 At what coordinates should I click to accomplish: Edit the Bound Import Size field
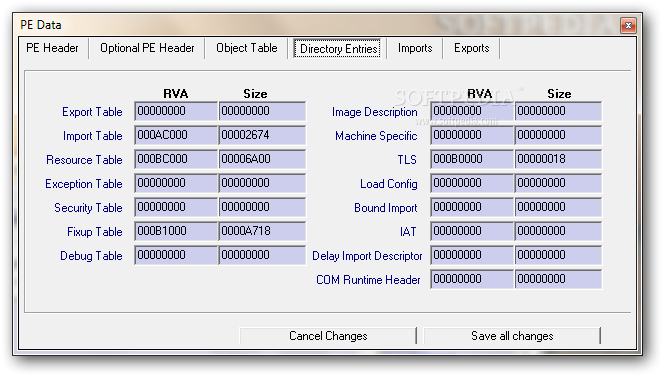coord(558,208)
